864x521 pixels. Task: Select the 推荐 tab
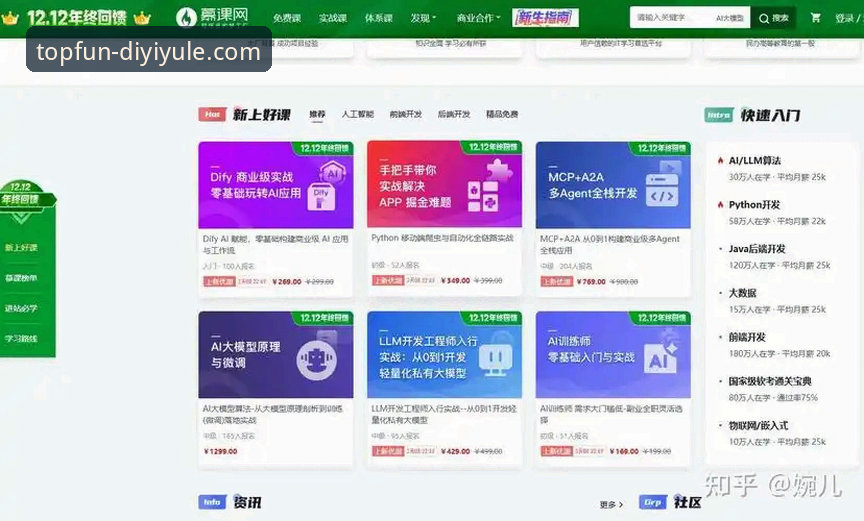pos(317,115)
